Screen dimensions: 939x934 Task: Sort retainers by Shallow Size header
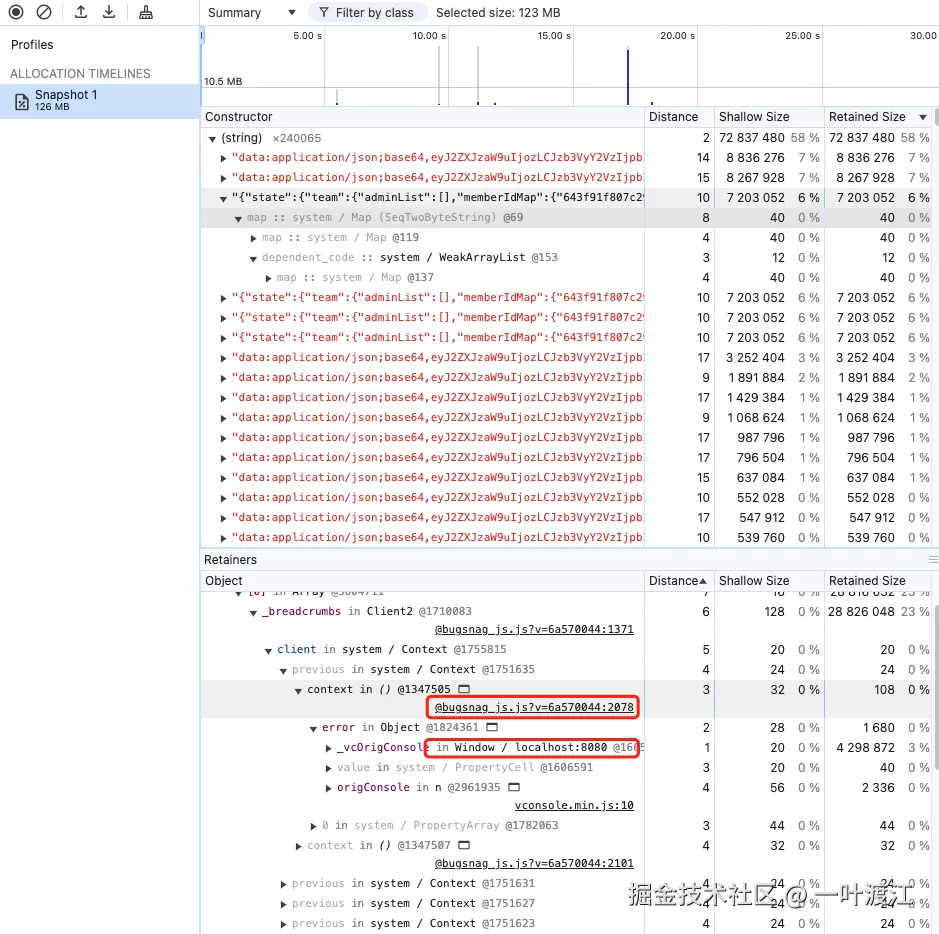769,581
